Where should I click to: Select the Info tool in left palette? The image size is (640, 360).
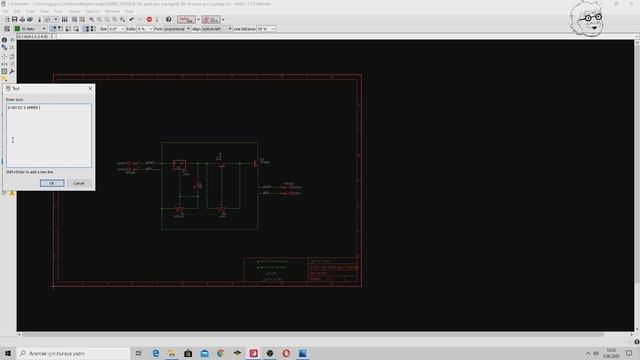[4, 40]
